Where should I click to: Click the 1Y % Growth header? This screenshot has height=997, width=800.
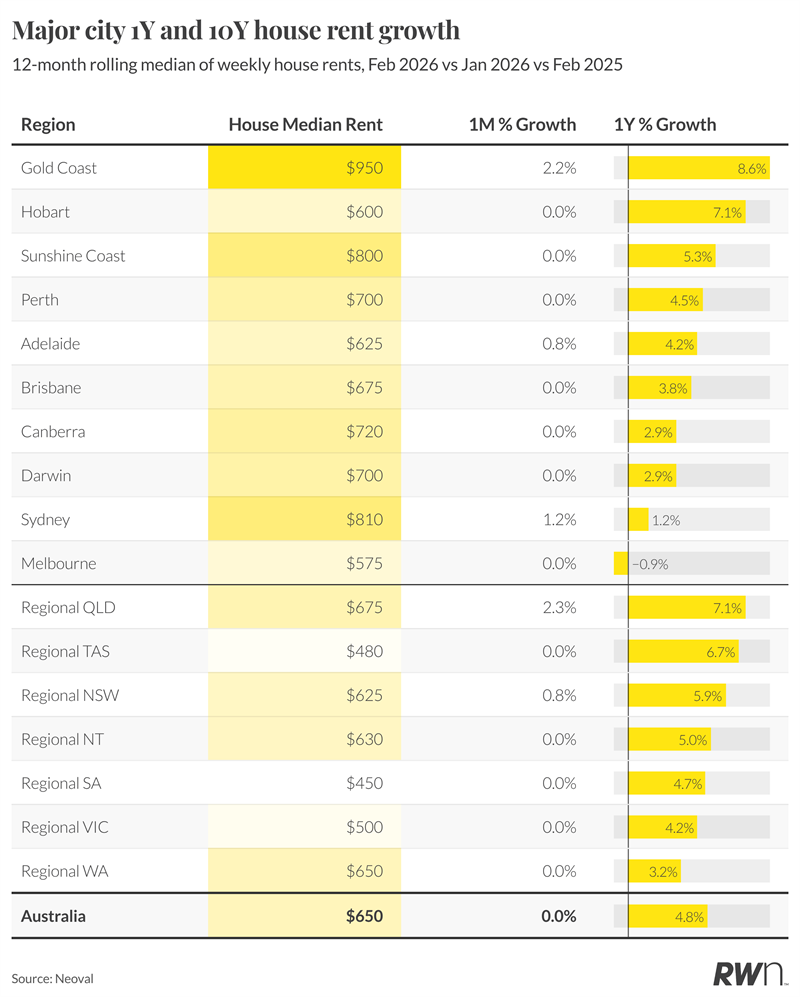(x=665, y=125)
